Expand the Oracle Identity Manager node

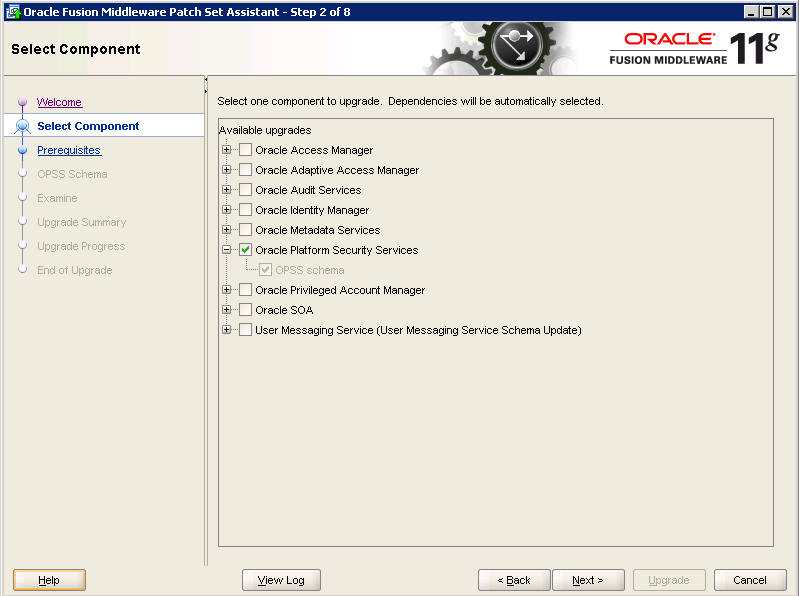[x=227, y=210]
